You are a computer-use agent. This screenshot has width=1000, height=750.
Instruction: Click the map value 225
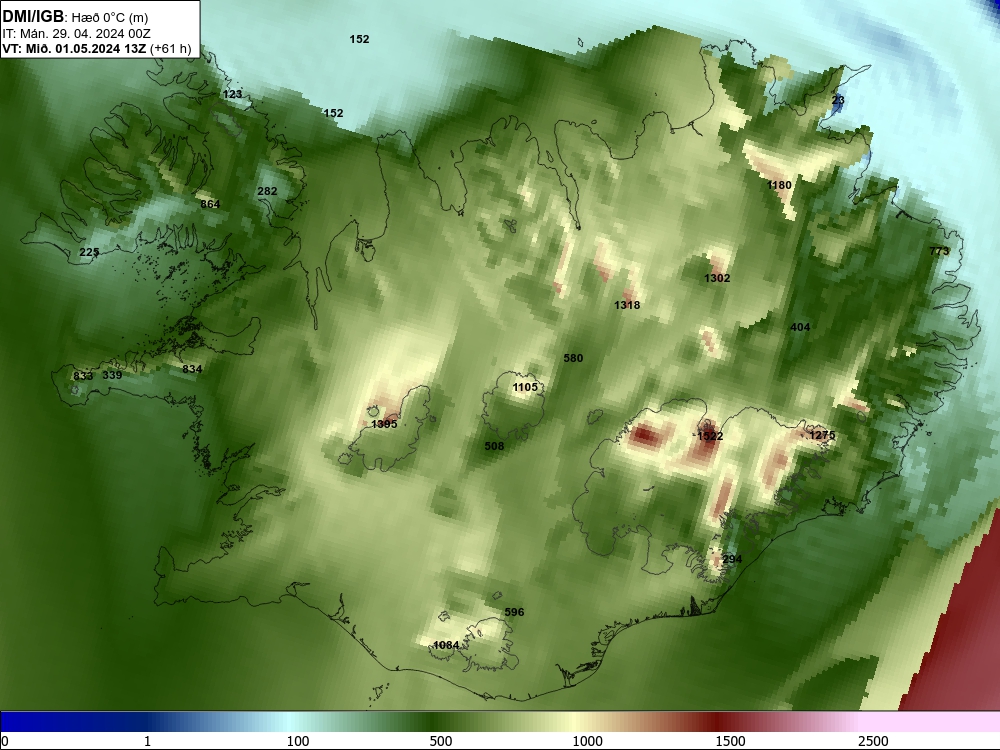89,253
